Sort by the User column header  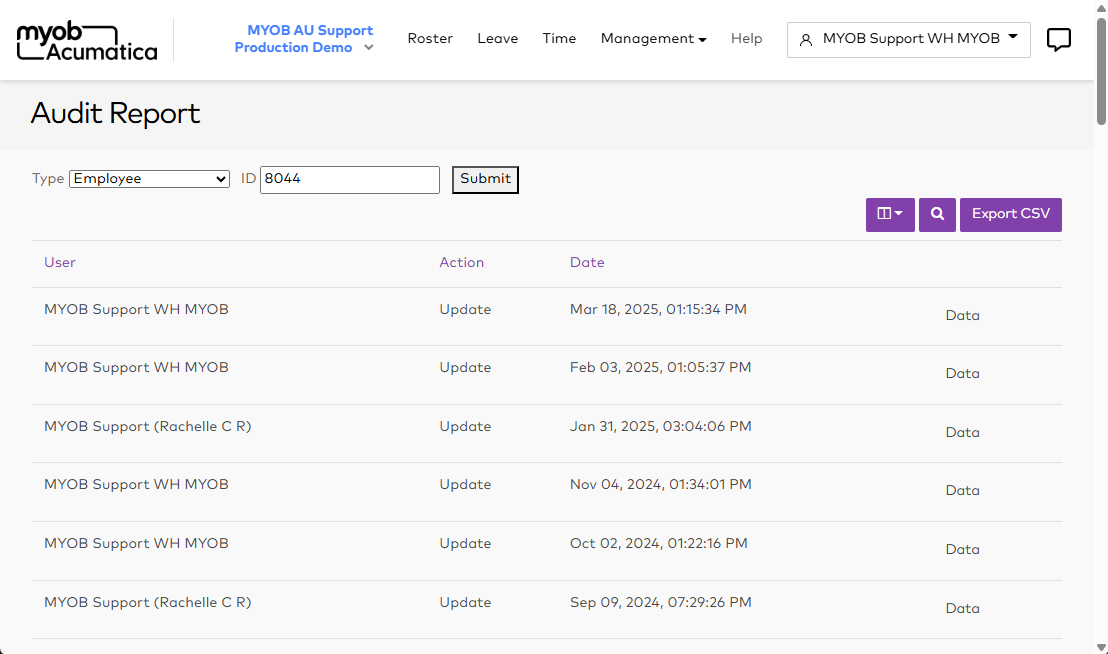pos(60,263)
